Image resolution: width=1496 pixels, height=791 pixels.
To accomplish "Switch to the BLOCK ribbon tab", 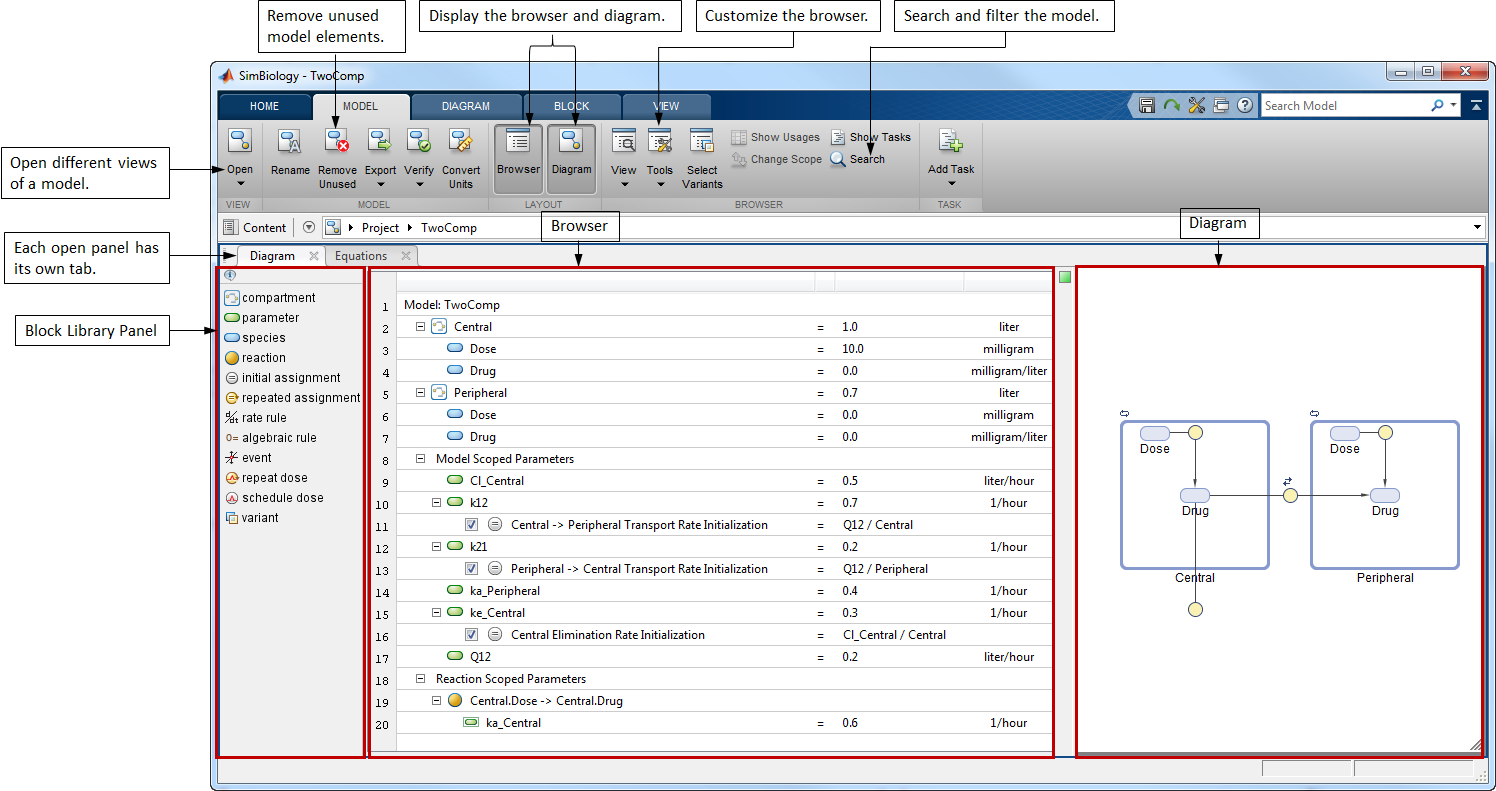I will (572, 106).
